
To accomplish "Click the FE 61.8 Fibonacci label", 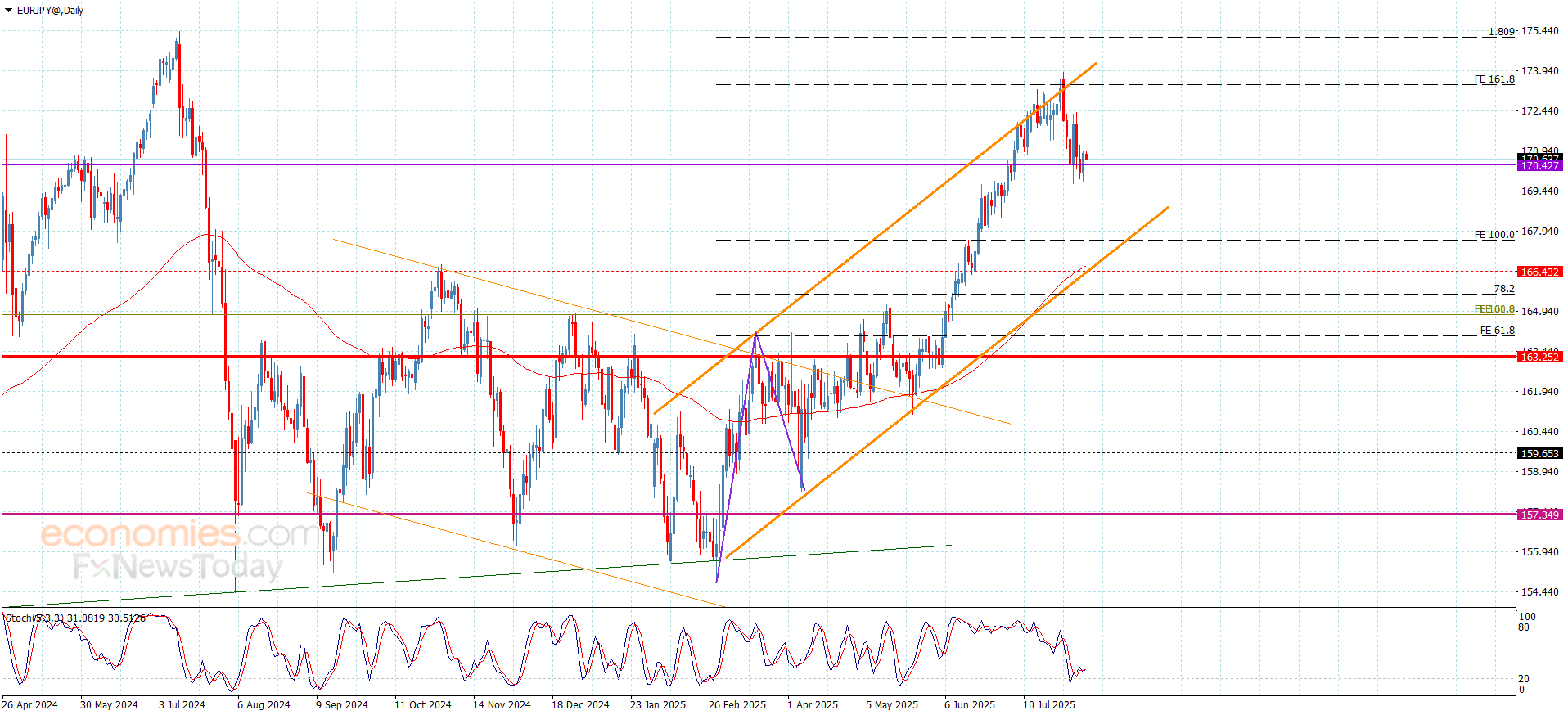I will pyautogui.click(x=1498, y=331).
